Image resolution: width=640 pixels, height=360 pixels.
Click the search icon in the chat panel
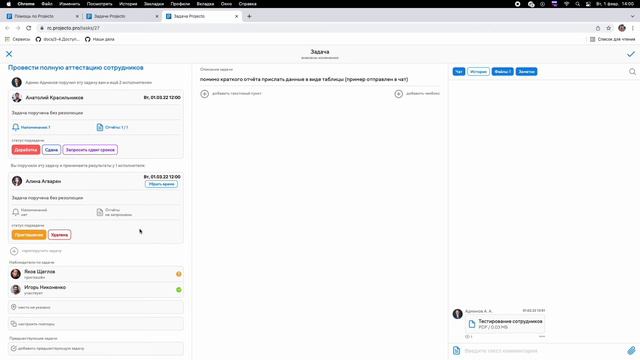coord(632,72)
